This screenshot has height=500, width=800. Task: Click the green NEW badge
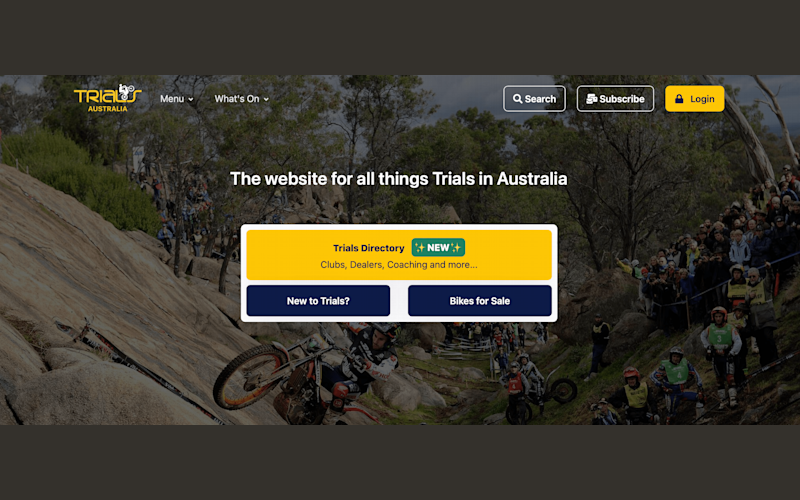point(438,247)
